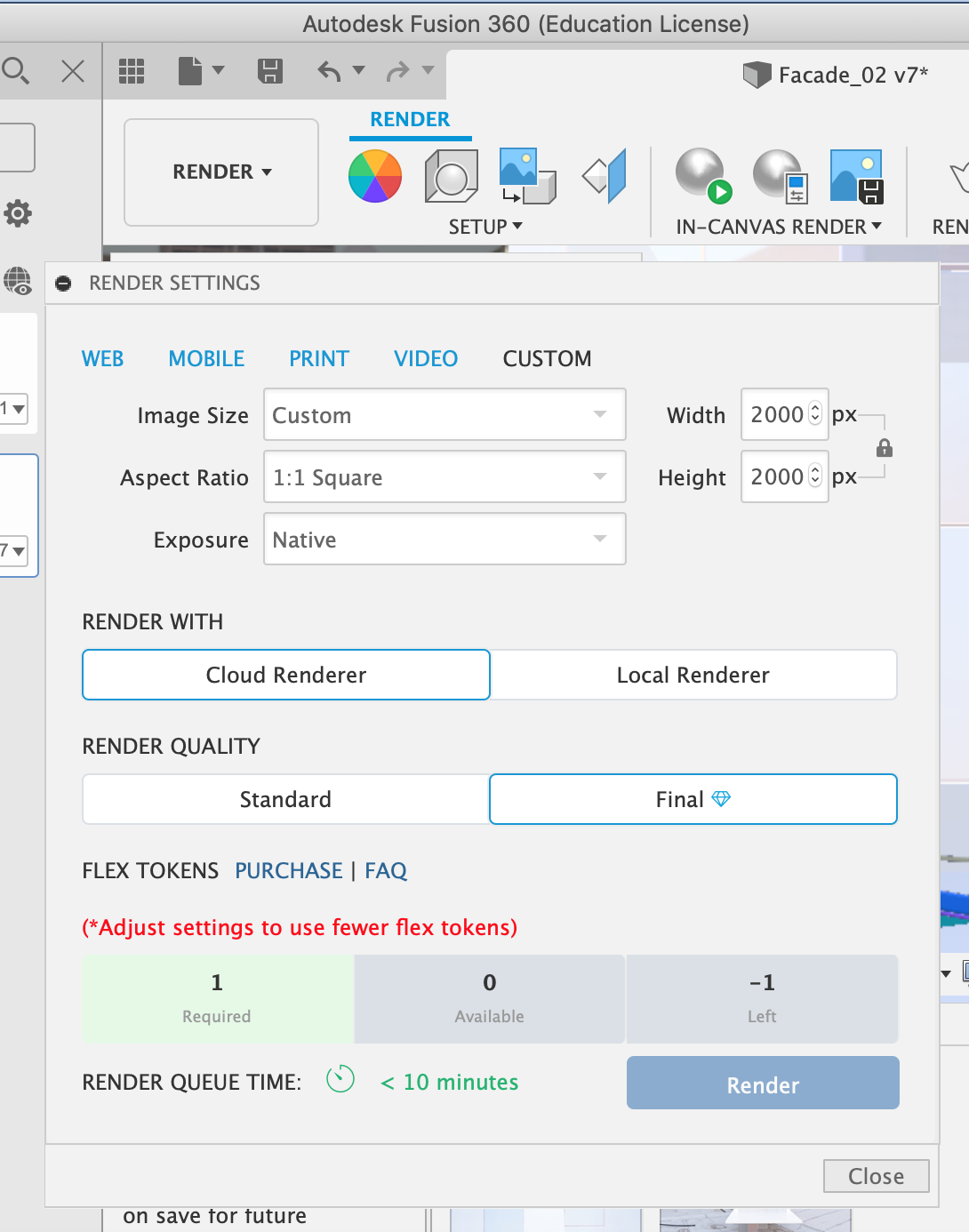969x1232 pixels.
Task: Open settings gear in left sidebar
Action: coord(18,213)
